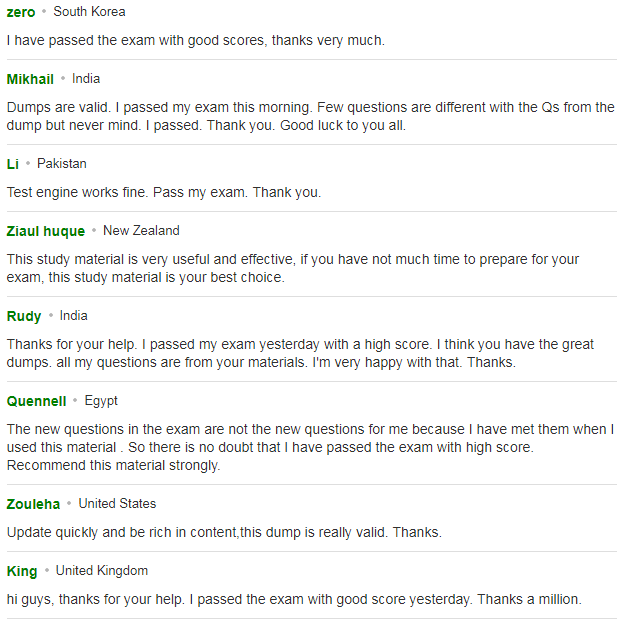
Task: Open the Ziaul huque reviewer name
Action: pos(46,231)
